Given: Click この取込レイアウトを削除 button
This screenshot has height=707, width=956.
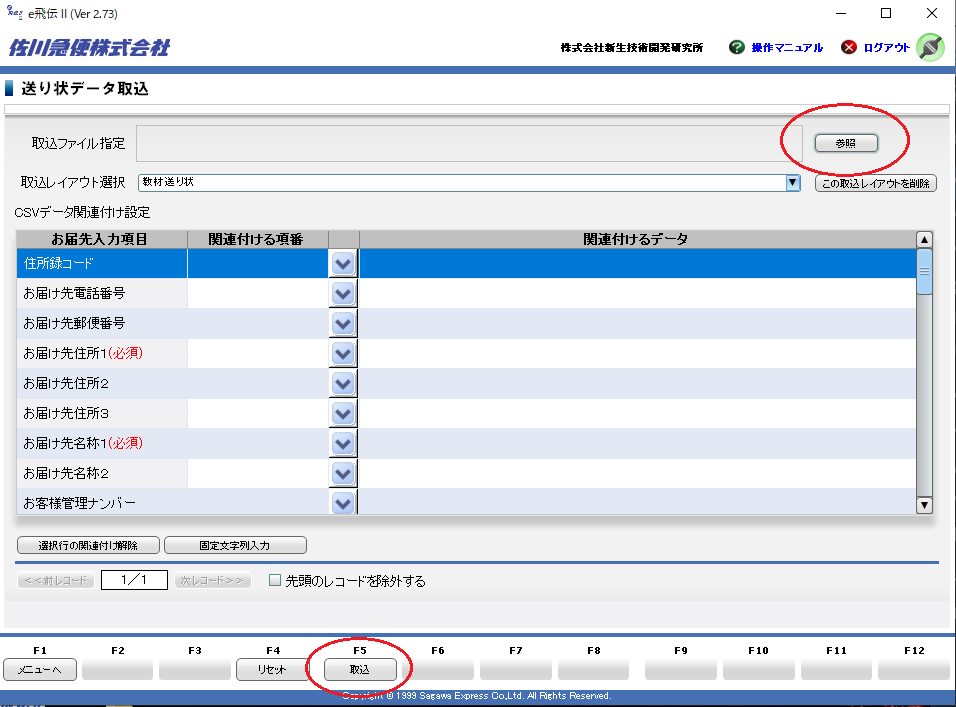Looking at the screenshot, I should pos(876,183).
